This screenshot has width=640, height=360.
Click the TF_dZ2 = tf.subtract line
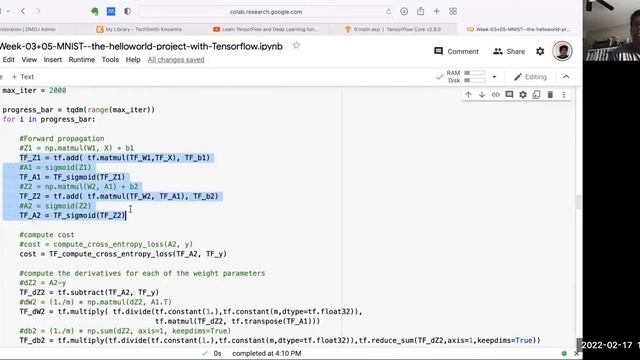click(89, 292)
